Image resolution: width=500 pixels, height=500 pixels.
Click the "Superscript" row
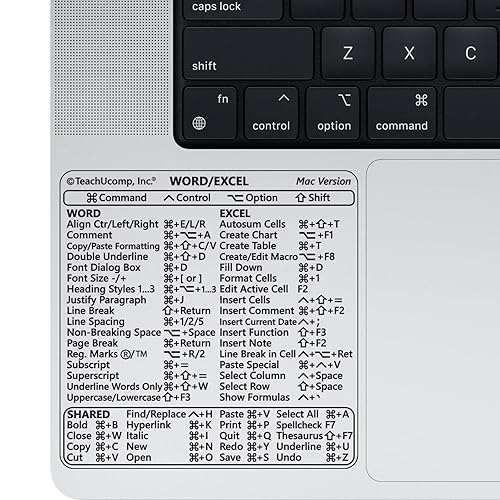(137, 376)
